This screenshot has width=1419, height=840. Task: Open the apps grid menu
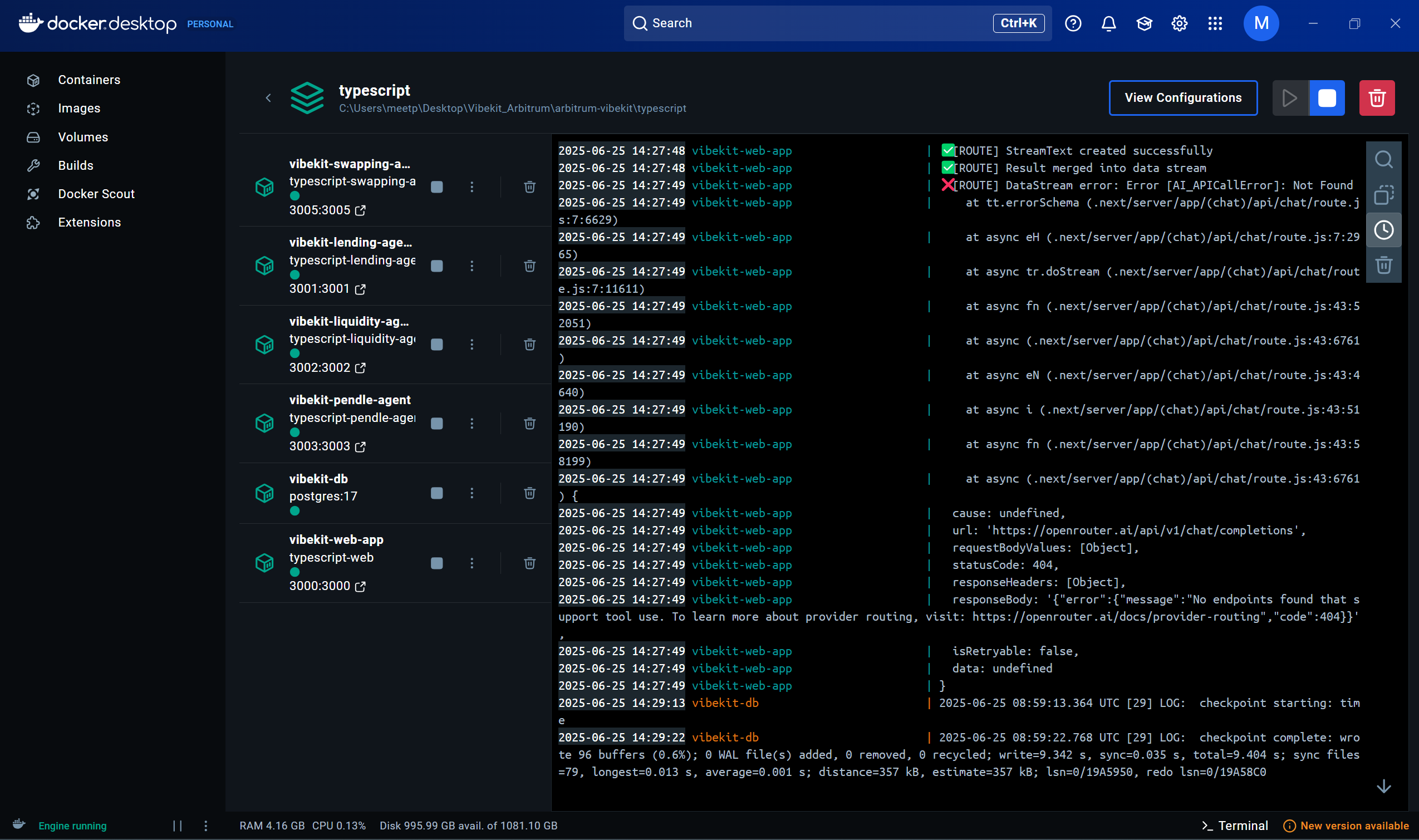(x=1215, y=23)
